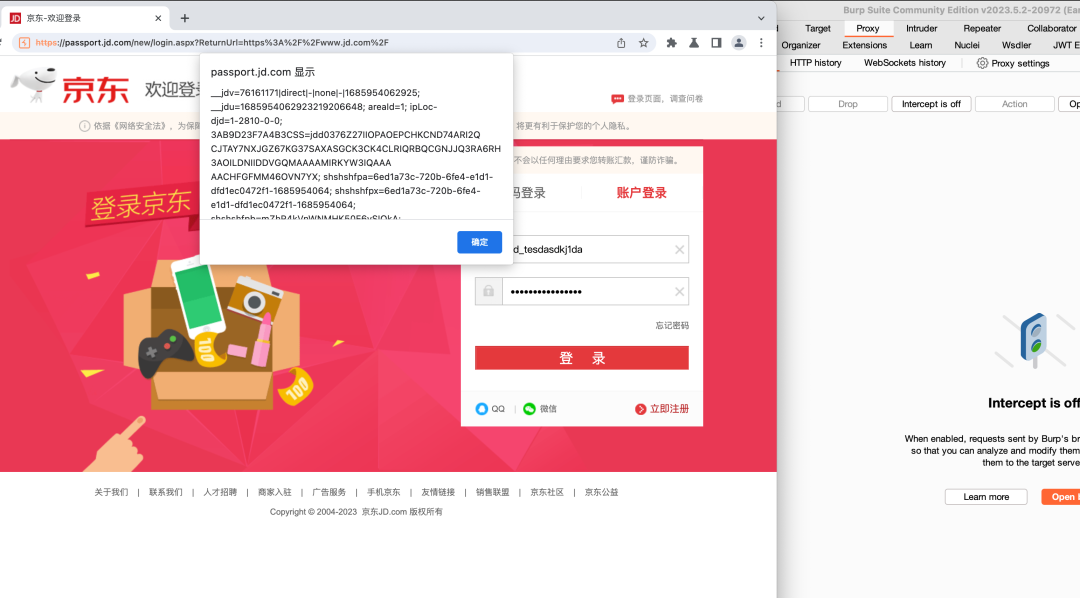
Task: Click the JD dog mascot logo
Action: click(x=34, y=85)
